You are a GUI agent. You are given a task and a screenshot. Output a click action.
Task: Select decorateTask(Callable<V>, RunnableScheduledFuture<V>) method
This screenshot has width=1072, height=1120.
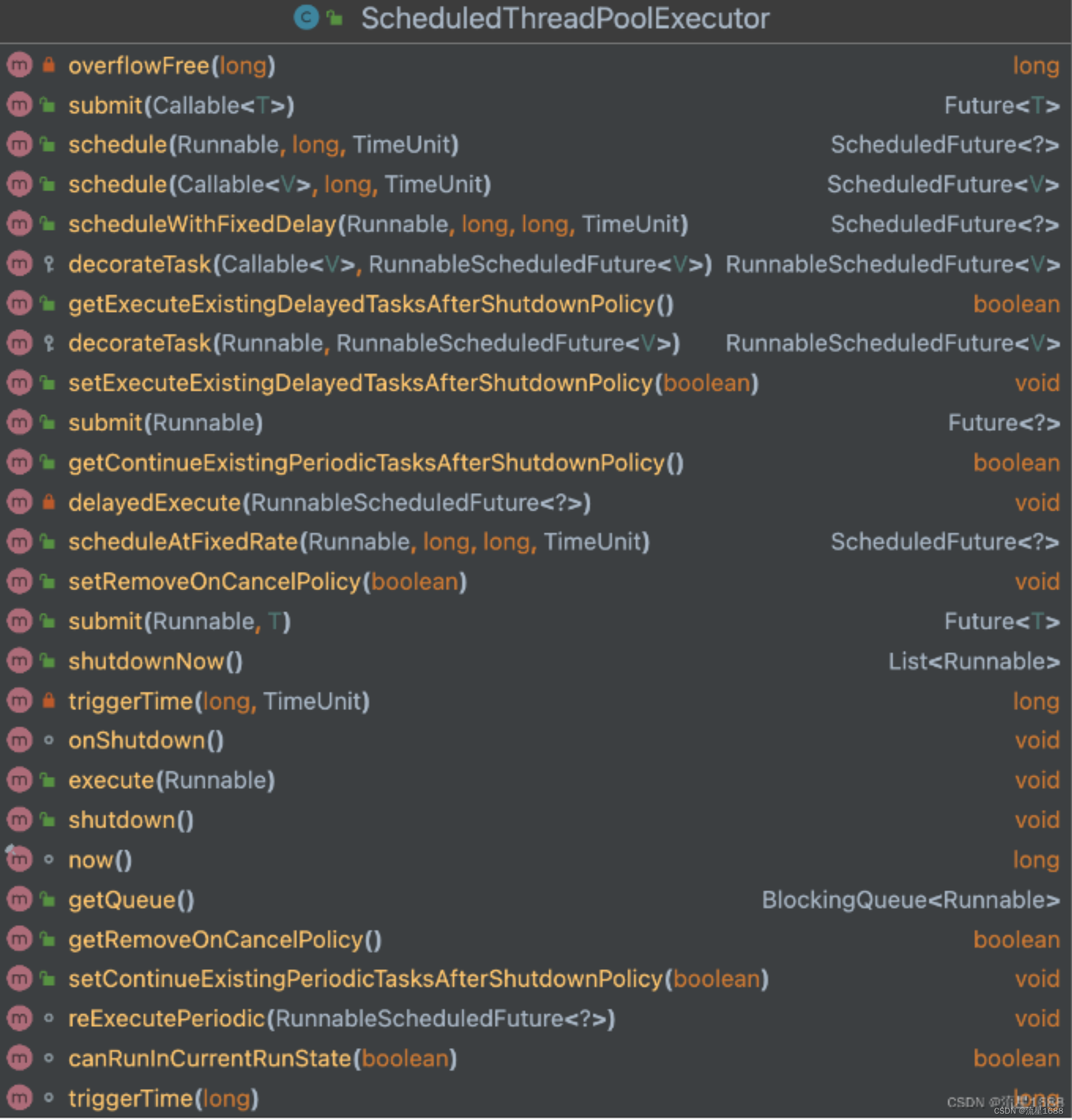(390, 264)
